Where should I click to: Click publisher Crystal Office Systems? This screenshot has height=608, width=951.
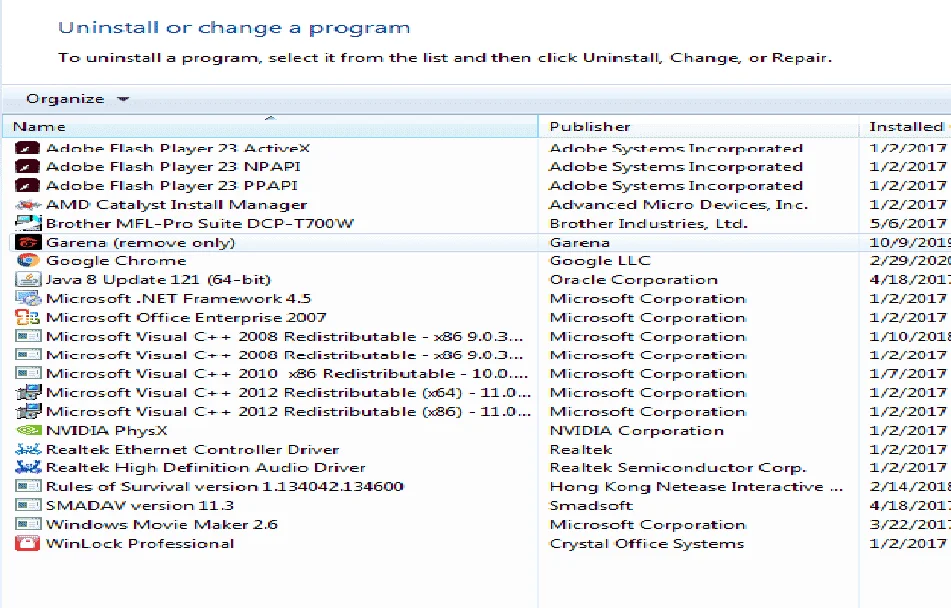647,543
